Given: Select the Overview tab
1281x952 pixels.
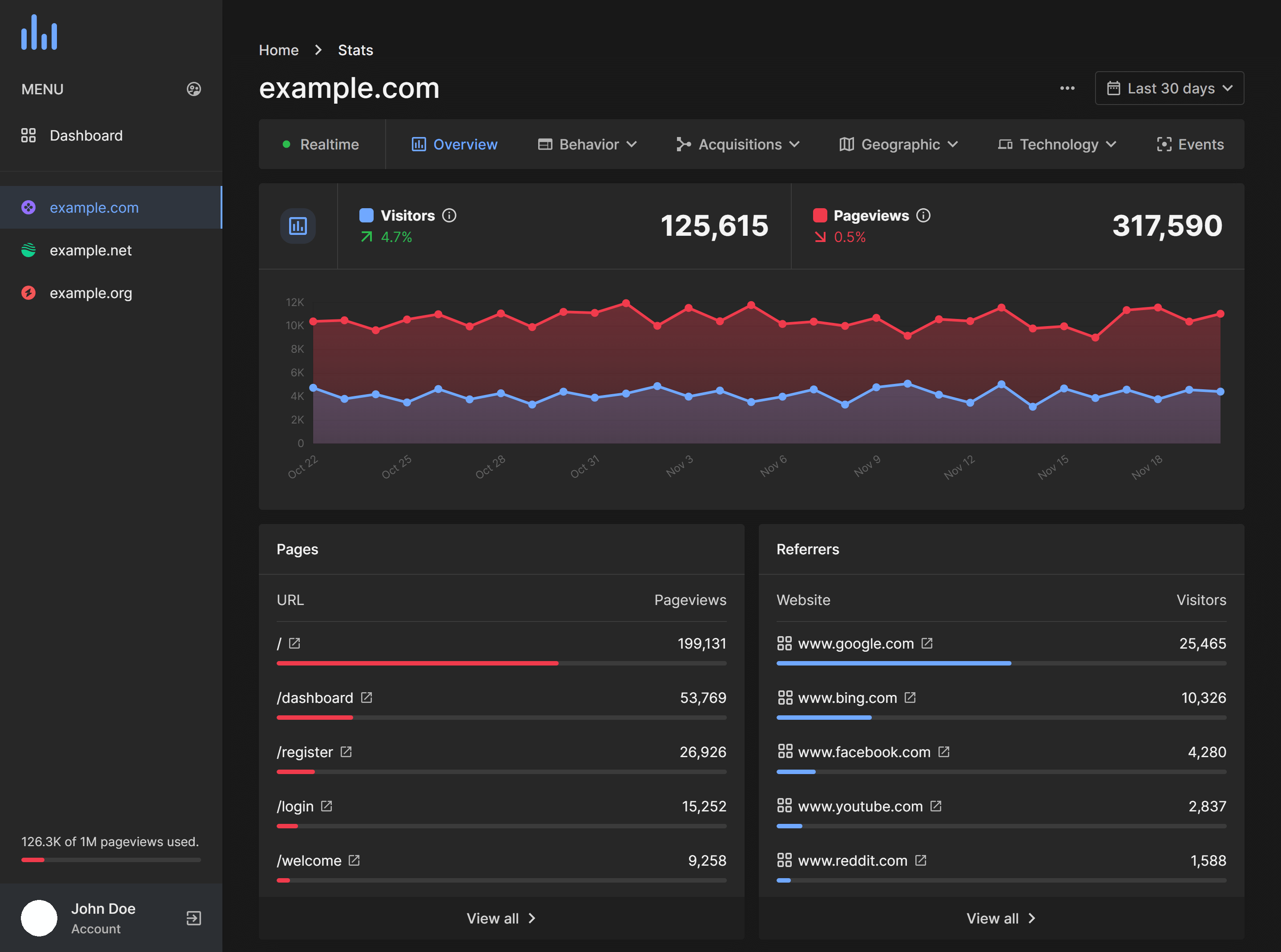Looking at the screenshot, I should tap(454, 144).
